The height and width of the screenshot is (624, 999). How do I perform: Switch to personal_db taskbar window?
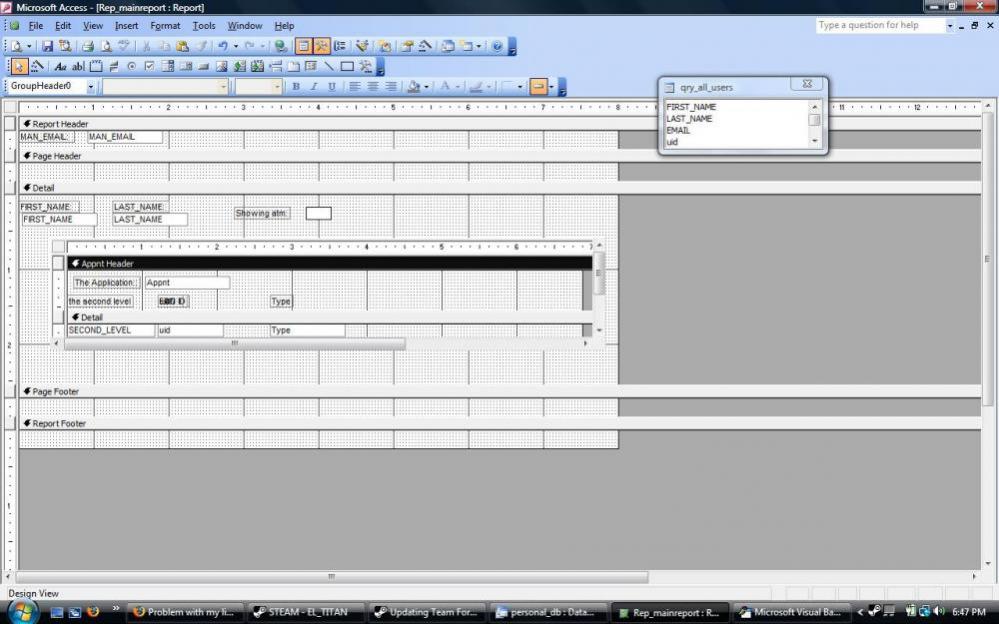point(547,612)
